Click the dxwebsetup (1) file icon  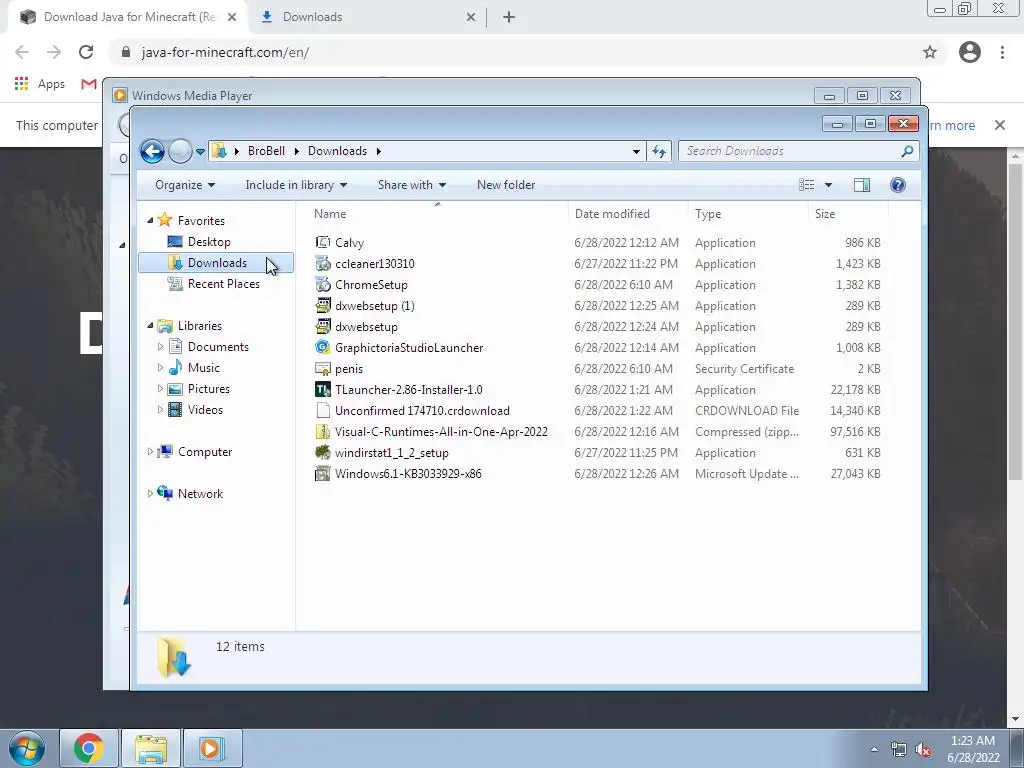coord(323,306)
